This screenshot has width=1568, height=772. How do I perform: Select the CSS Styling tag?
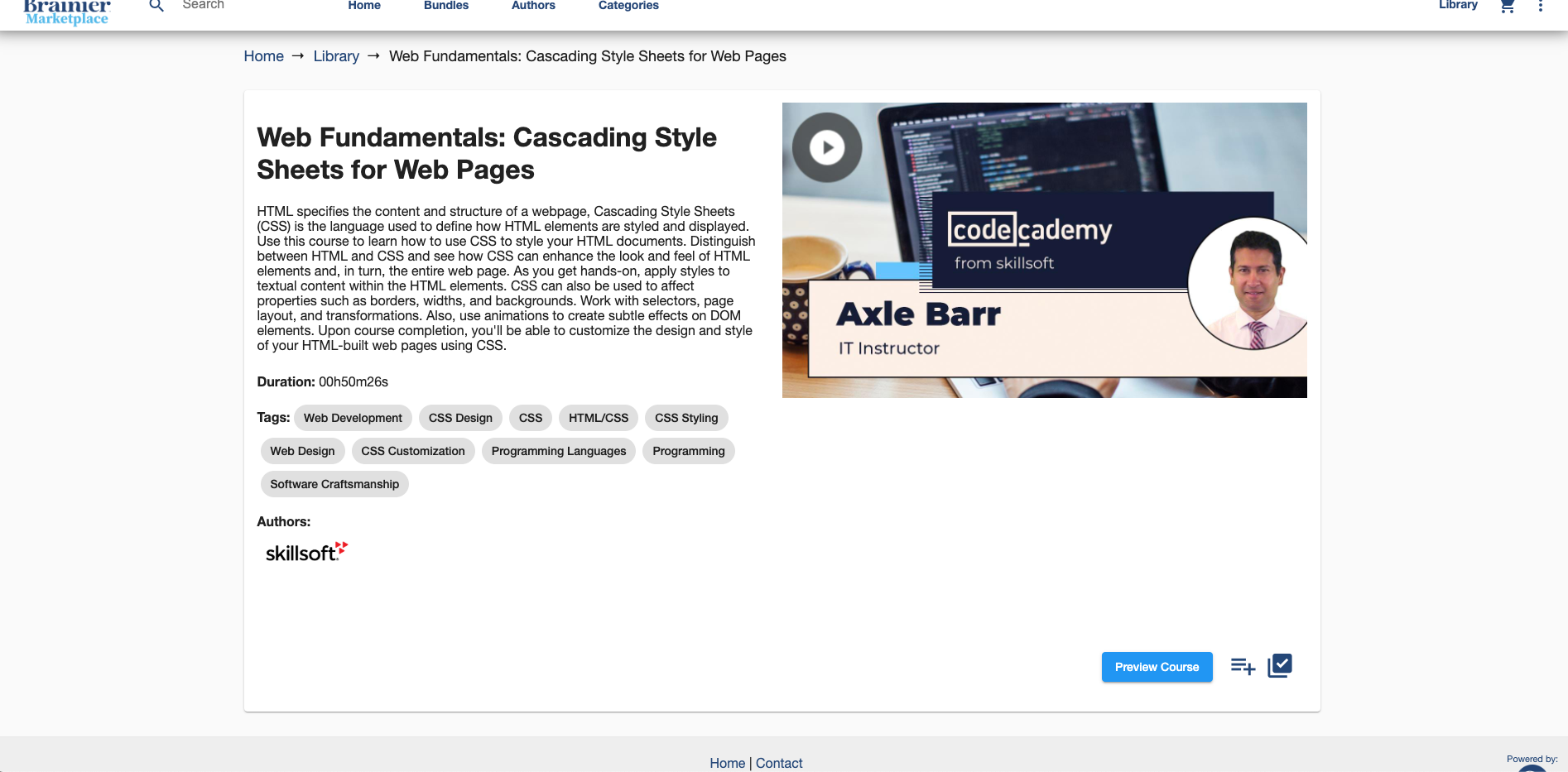point(686,418)
